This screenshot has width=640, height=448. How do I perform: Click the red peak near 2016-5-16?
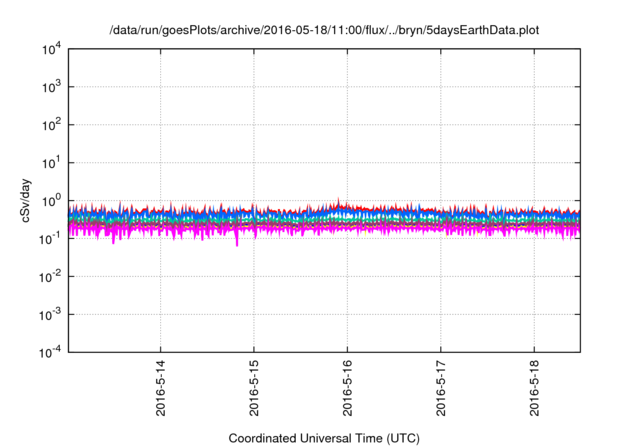(x=338, y=200)
